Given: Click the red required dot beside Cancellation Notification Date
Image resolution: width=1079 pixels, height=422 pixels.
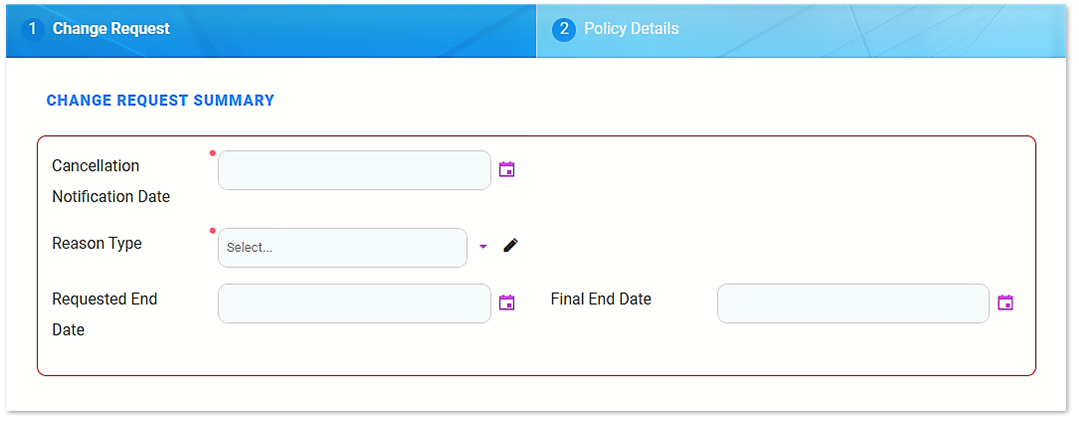Looking at the screenshot, I should pyautogui.click(x=213, y=153).
